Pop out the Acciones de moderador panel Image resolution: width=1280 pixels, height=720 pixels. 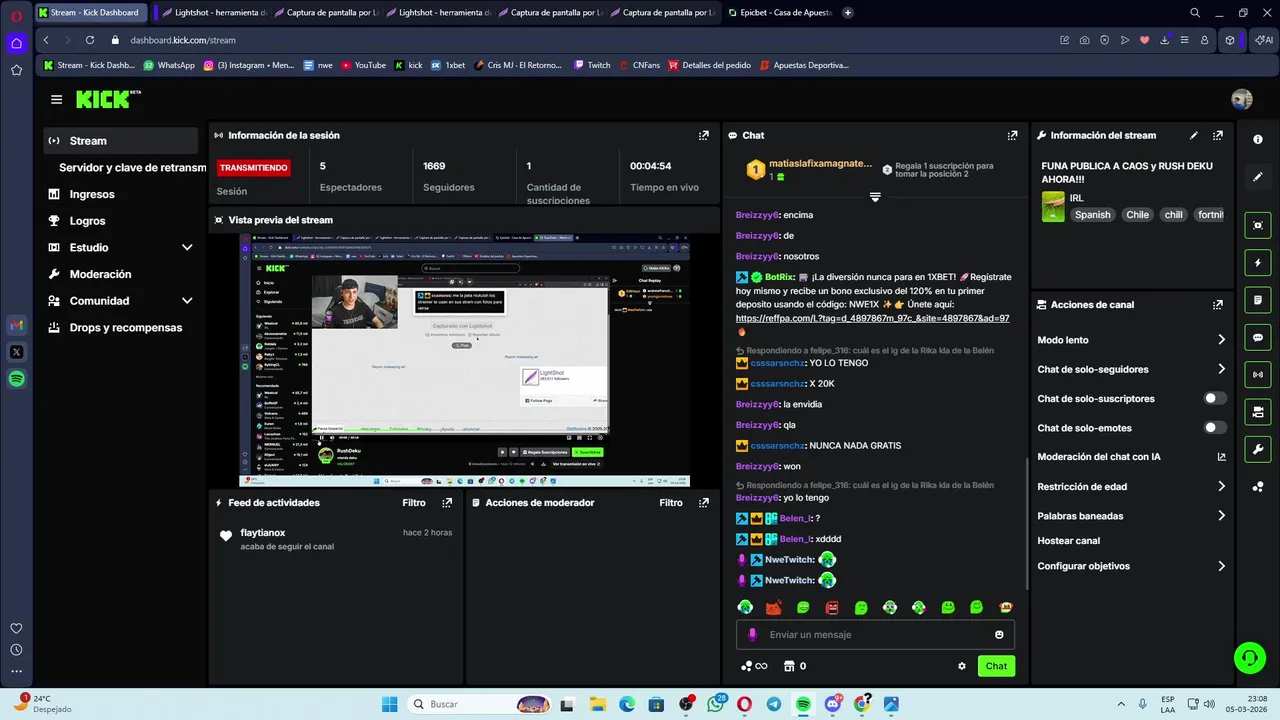[704, 503]
